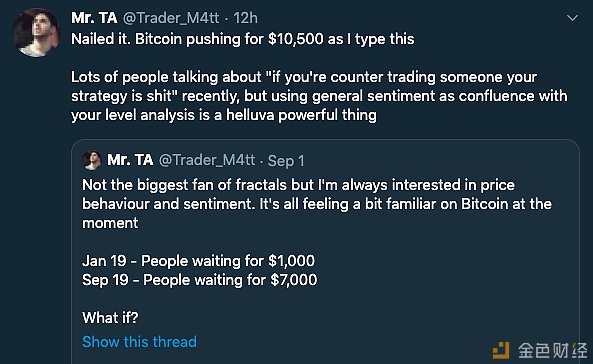This screenshot has height=364, width=593.
Task: Open the Sep 1 quoted tweet date
Action: pos(286,161)
